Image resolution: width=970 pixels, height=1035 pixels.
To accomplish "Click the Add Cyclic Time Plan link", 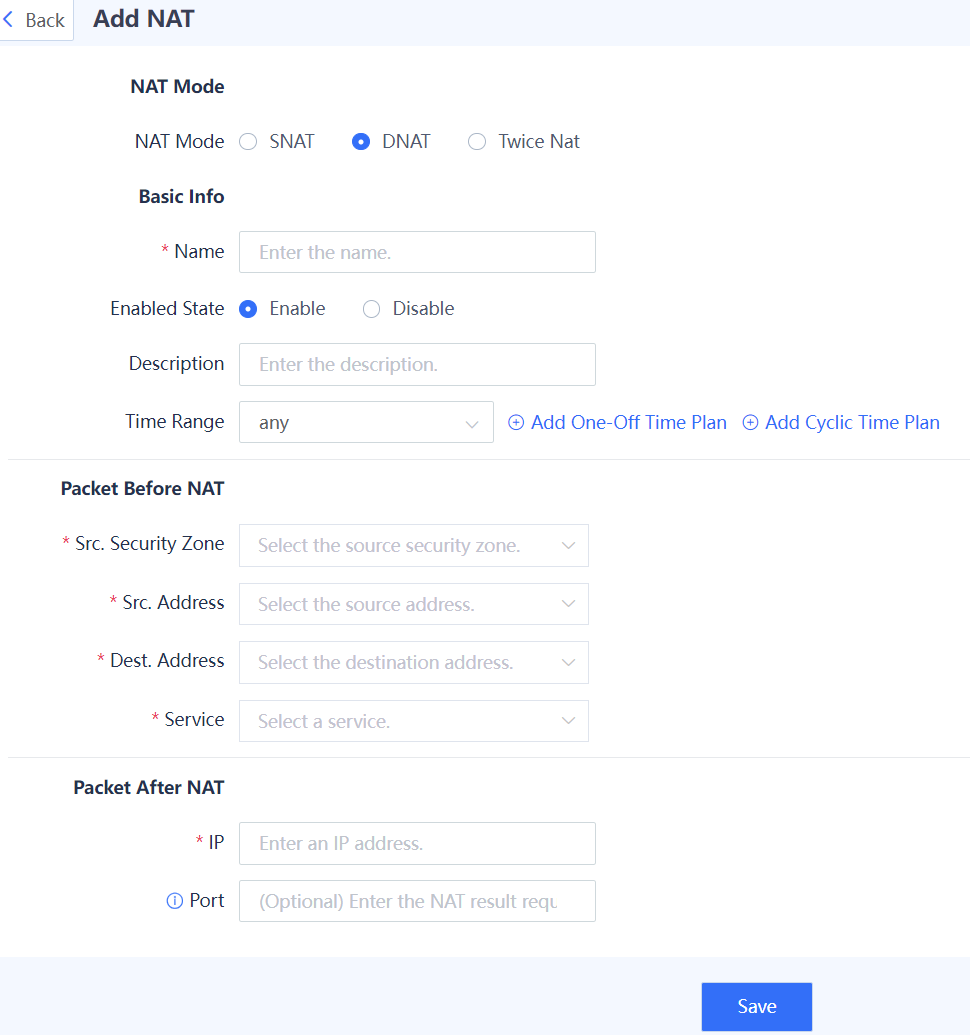I will pos(841,422).
